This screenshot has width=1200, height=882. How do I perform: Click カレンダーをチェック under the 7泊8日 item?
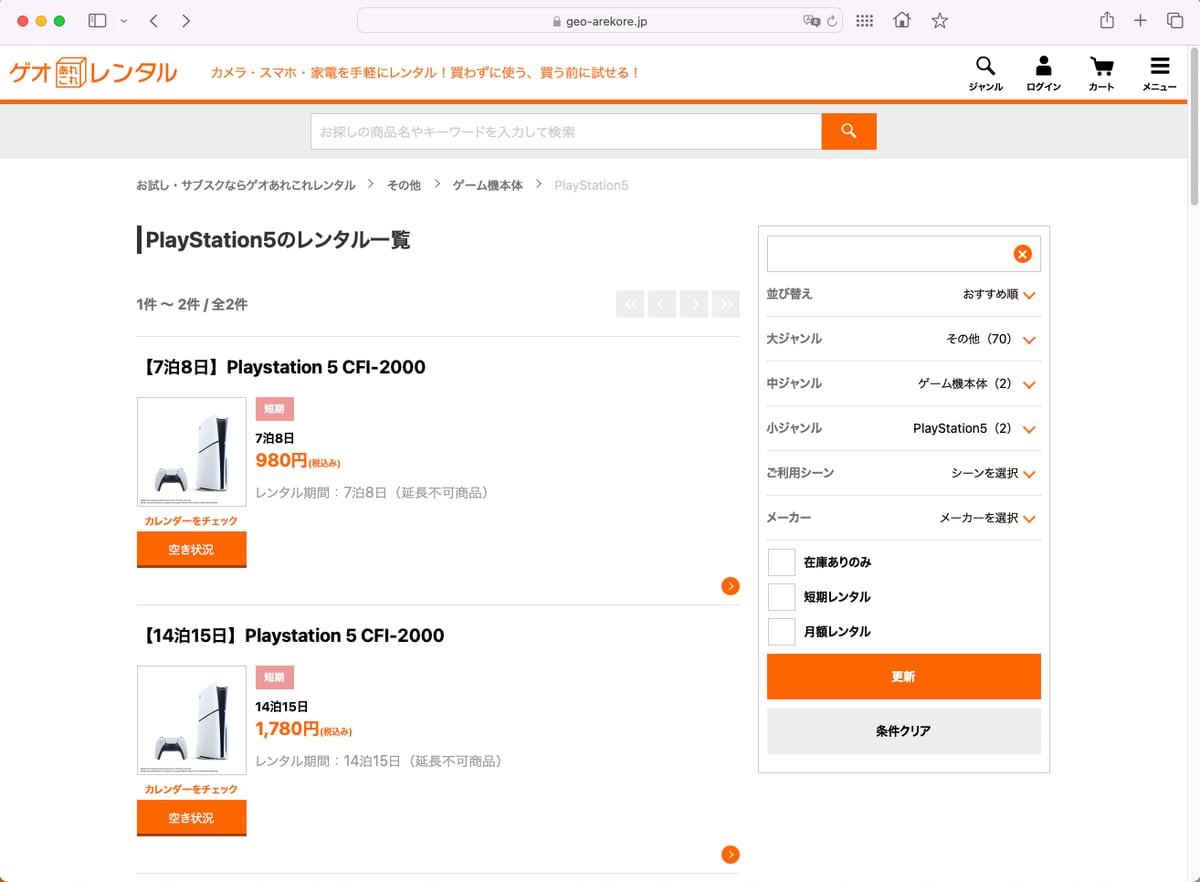click(191, 521)
